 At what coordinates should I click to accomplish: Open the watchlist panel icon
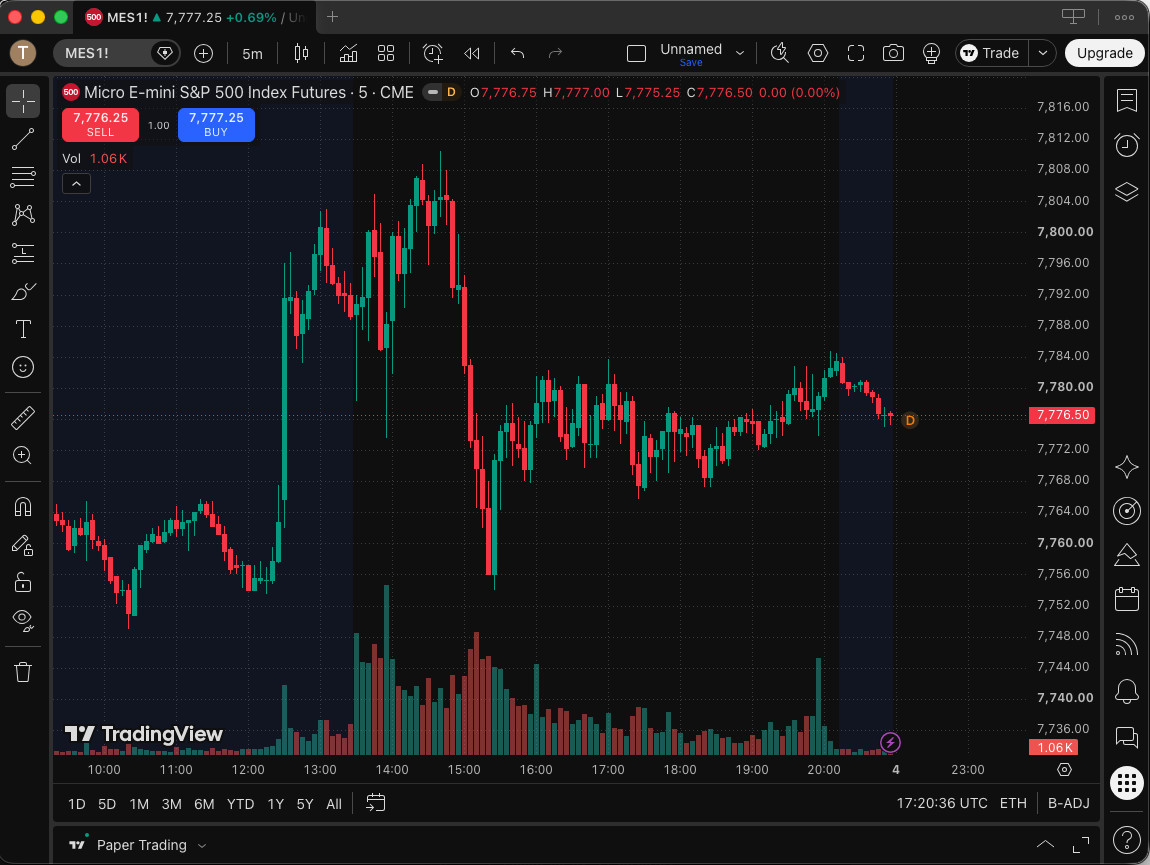click(1127, 100)
